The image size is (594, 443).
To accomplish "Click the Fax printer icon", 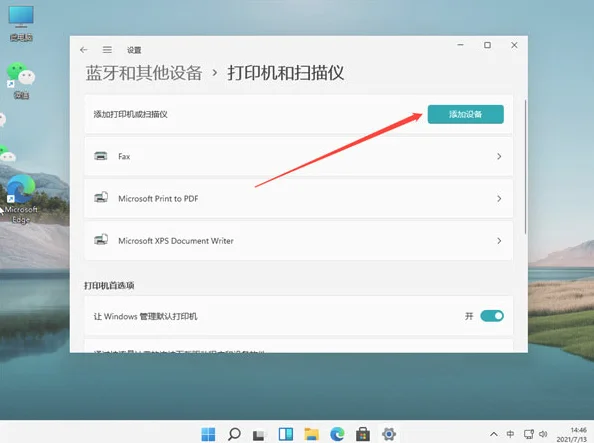I will (x=101, y=156).
